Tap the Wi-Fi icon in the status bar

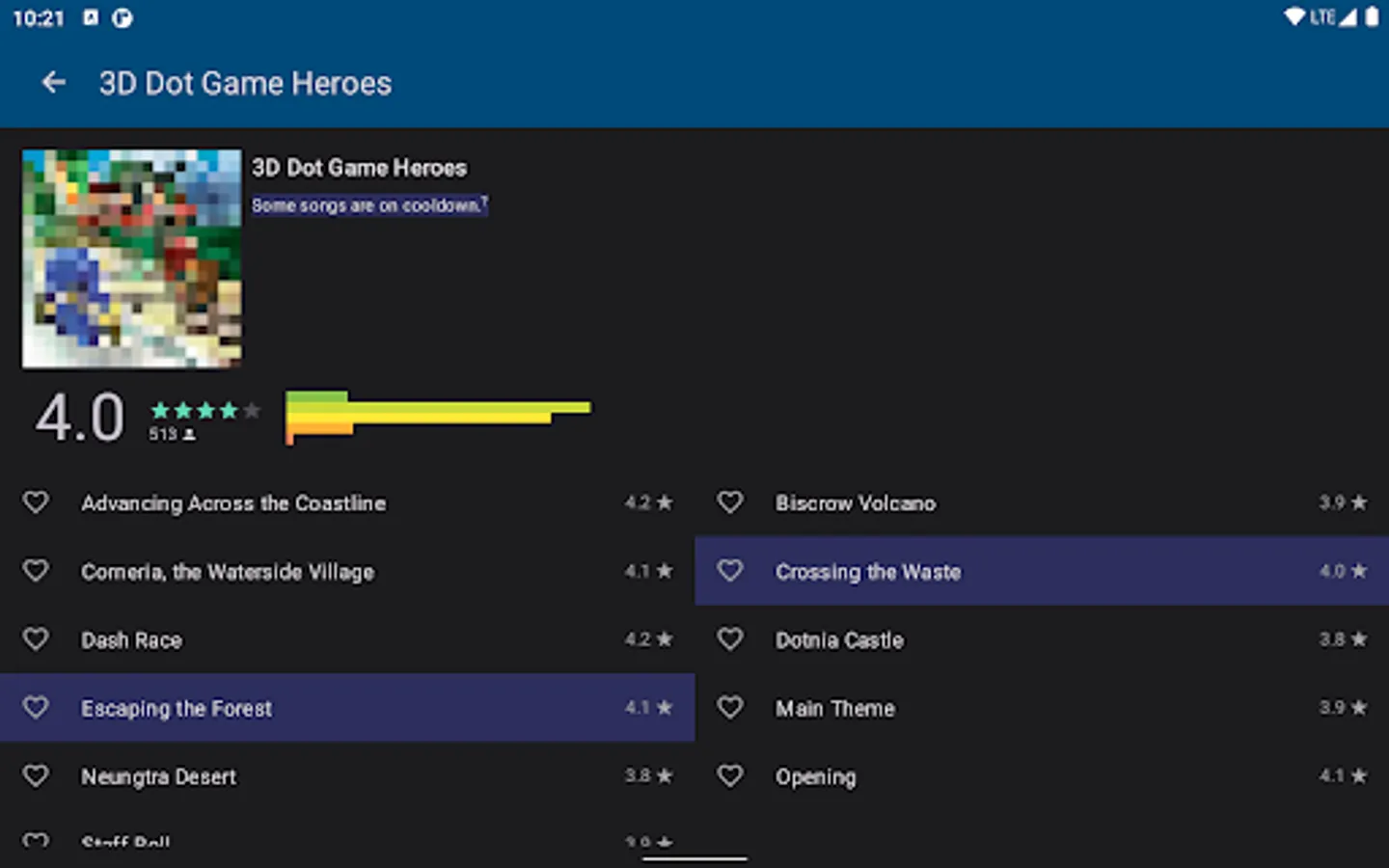coord(1295,17)
